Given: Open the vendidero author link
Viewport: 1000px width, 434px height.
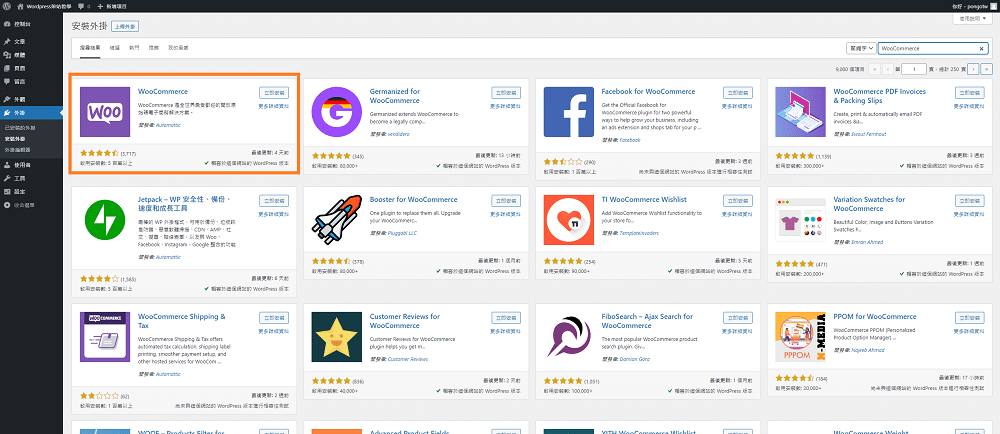Looking at the screenshot, I should click(400, 134).
